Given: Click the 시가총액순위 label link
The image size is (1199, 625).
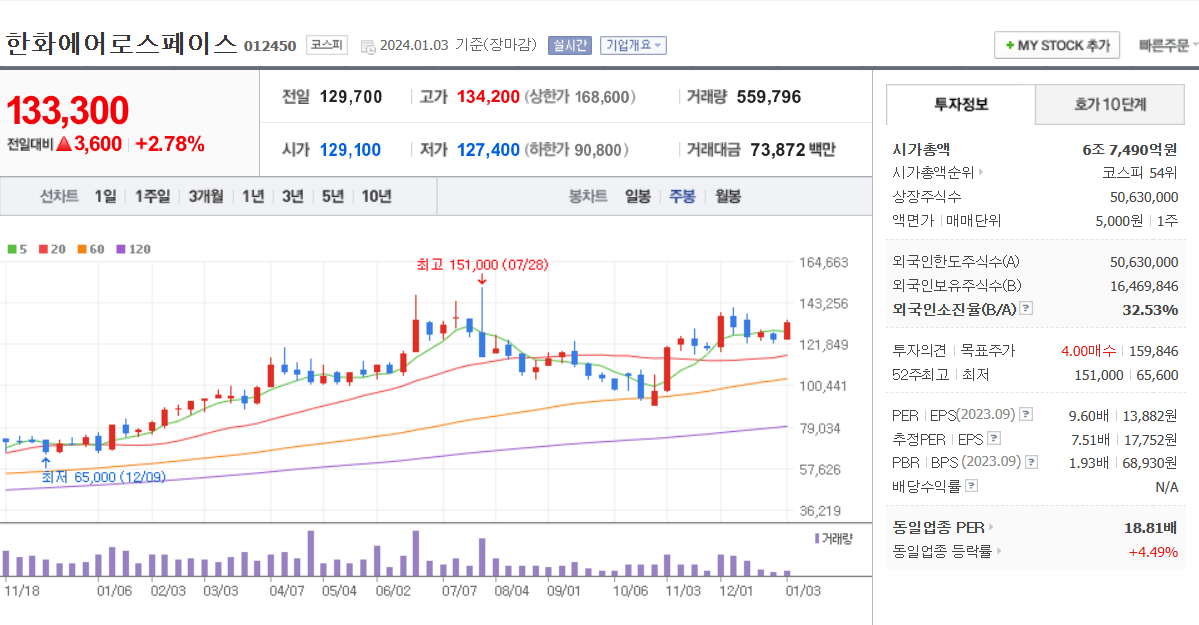Looking at the screenshot, I should [933, 173].
